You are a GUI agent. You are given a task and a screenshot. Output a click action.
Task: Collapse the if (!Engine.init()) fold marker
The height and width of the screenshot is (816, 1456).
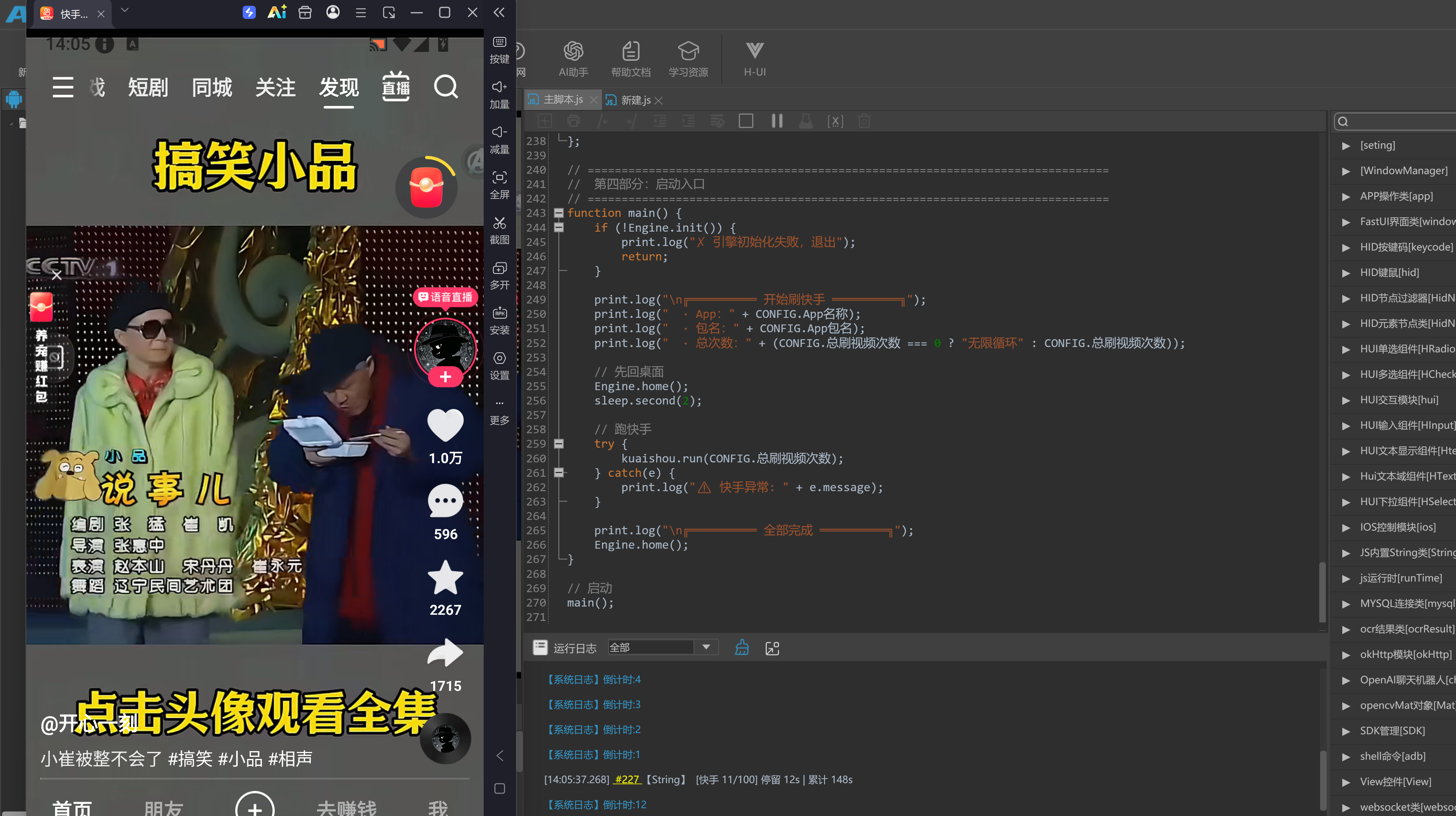(x=558, y=228)
